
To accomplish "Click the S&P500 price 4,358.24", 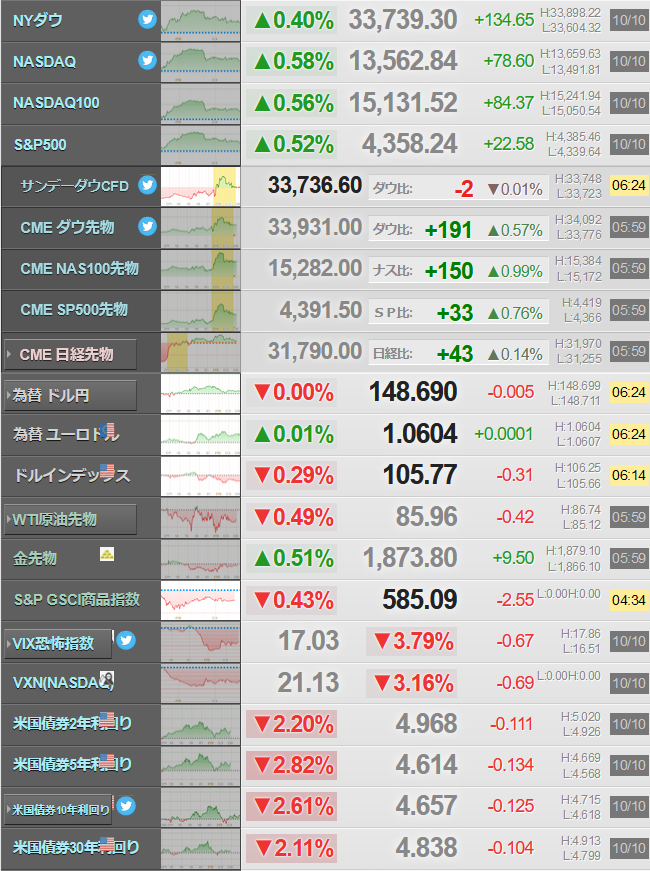I will pyautogui.click(x=409, y=144).
